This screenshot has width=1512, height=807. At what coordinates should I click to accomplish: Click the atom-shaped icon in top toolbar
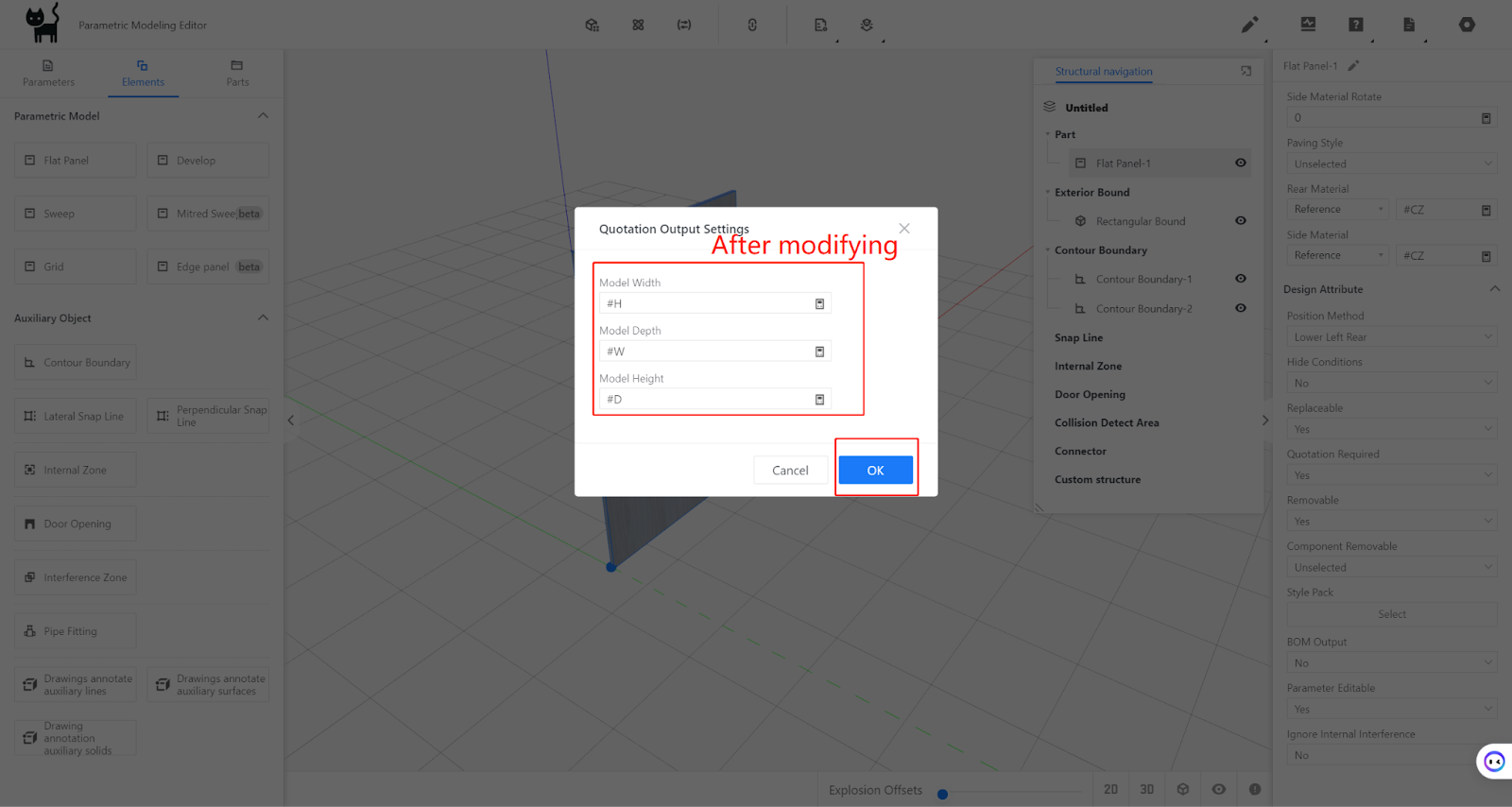pyautogui.click(x=638, y=26)
